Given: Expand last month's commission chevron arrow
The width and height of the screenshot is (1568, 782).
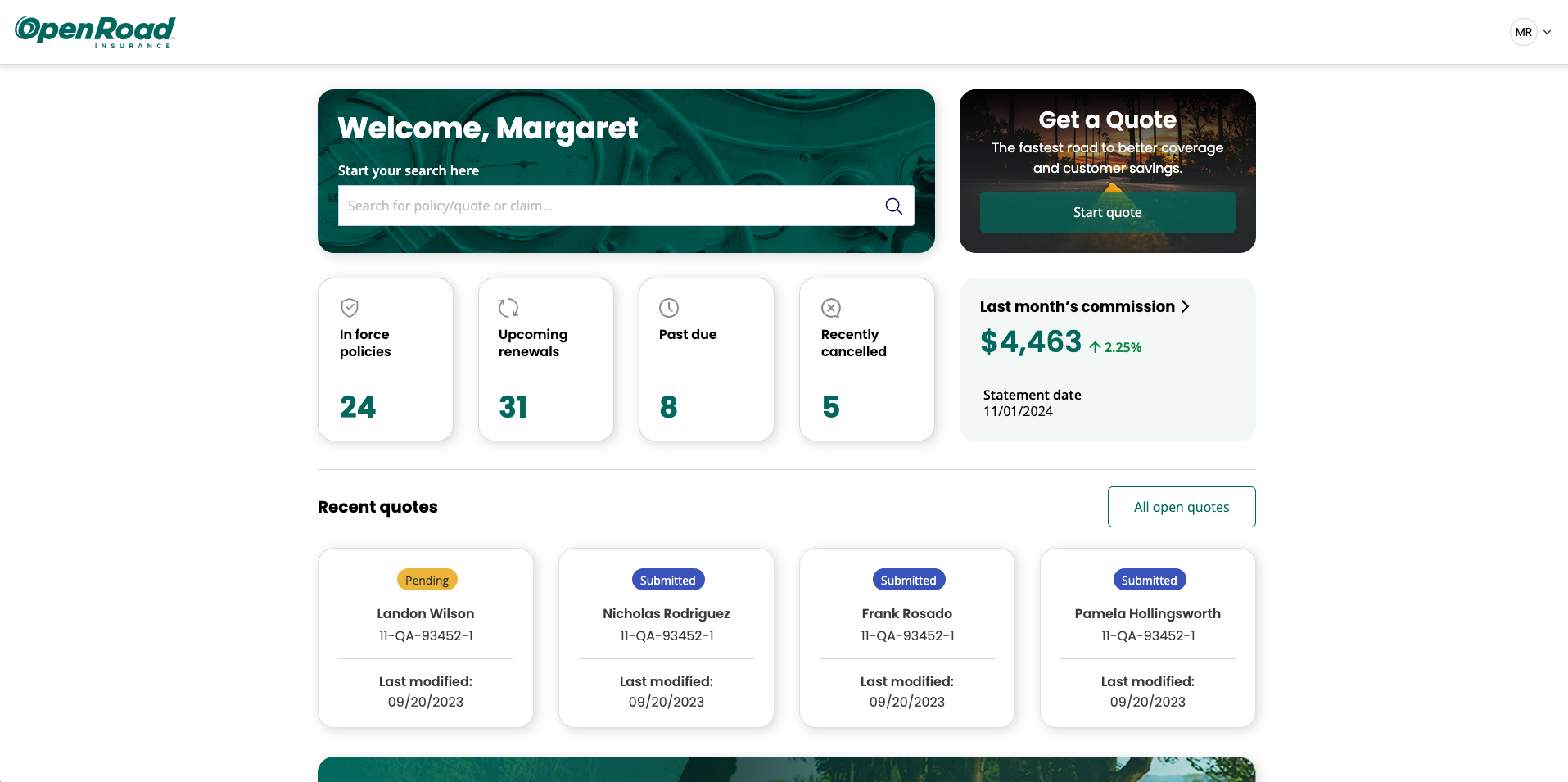Looking at the screenshot, I should pyautogui.click(x=1185, y=306).
